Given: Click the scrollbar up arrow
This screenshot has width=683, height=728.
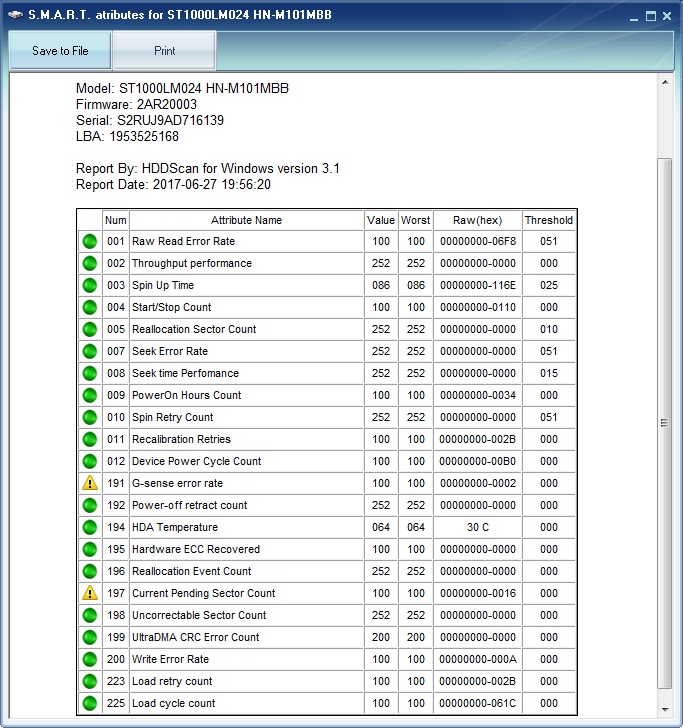Looking at the screenshot, I should pyautogui.click(x=665, y=82).
